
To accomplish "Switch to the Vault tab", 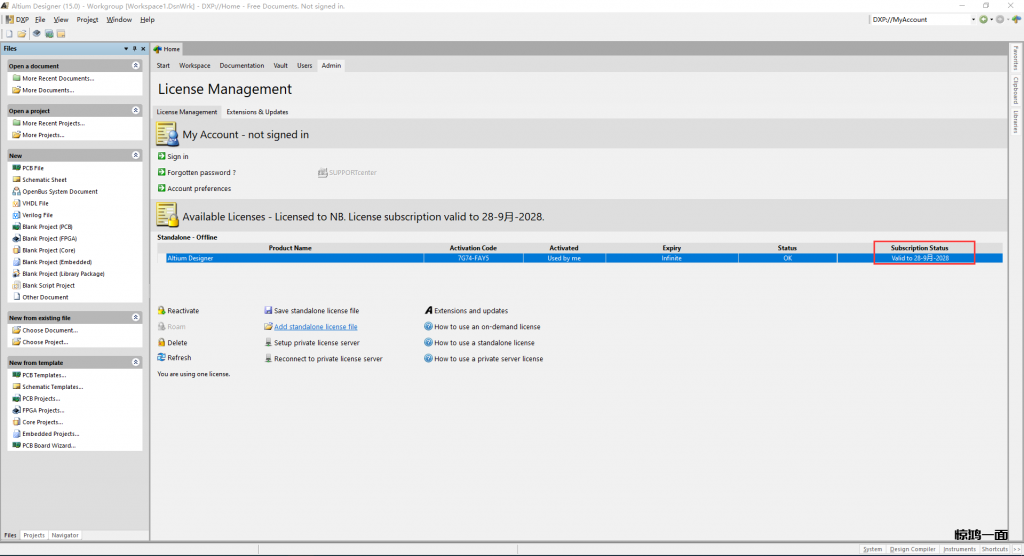I will coord(281,65).
